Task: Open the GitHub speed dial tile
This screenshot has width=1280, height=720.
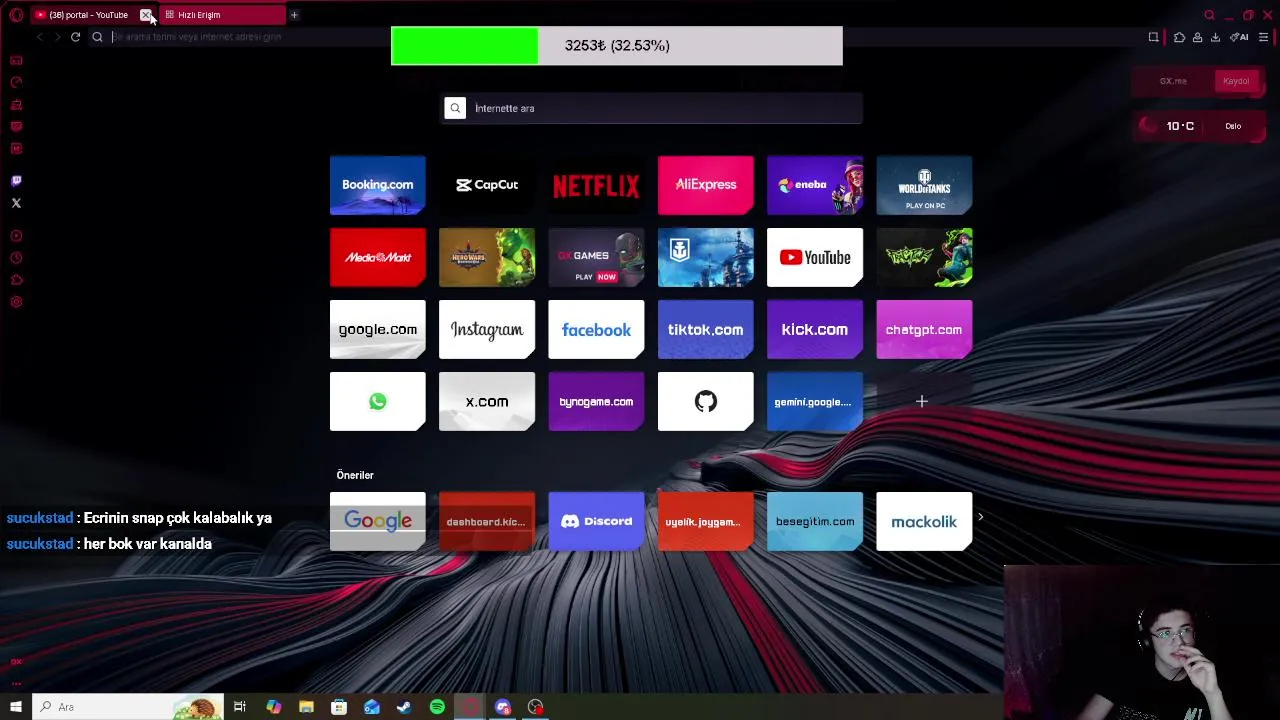Action: (705, 401)
